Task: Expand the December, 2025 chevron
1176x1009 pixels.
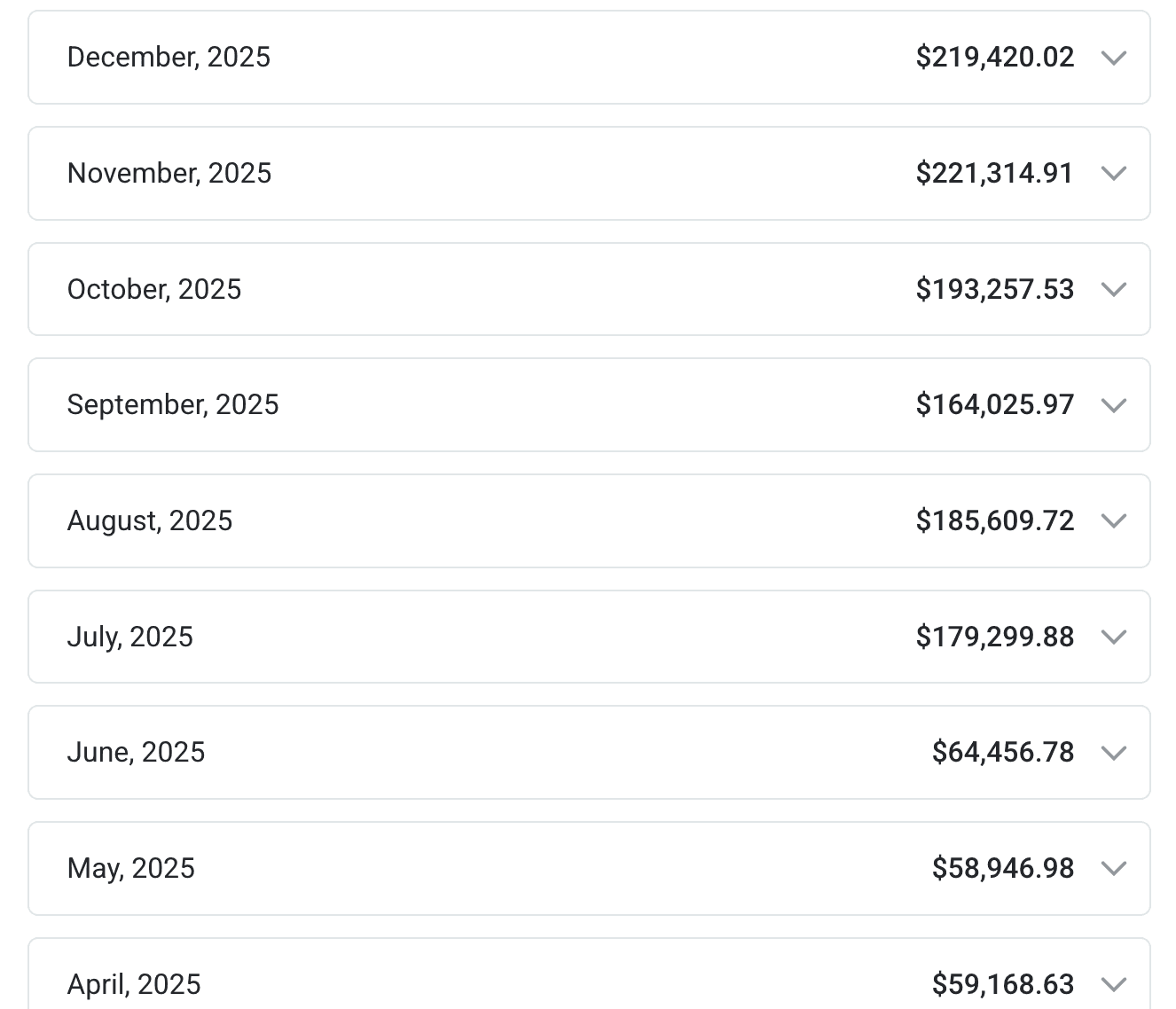Action: 1113,58
